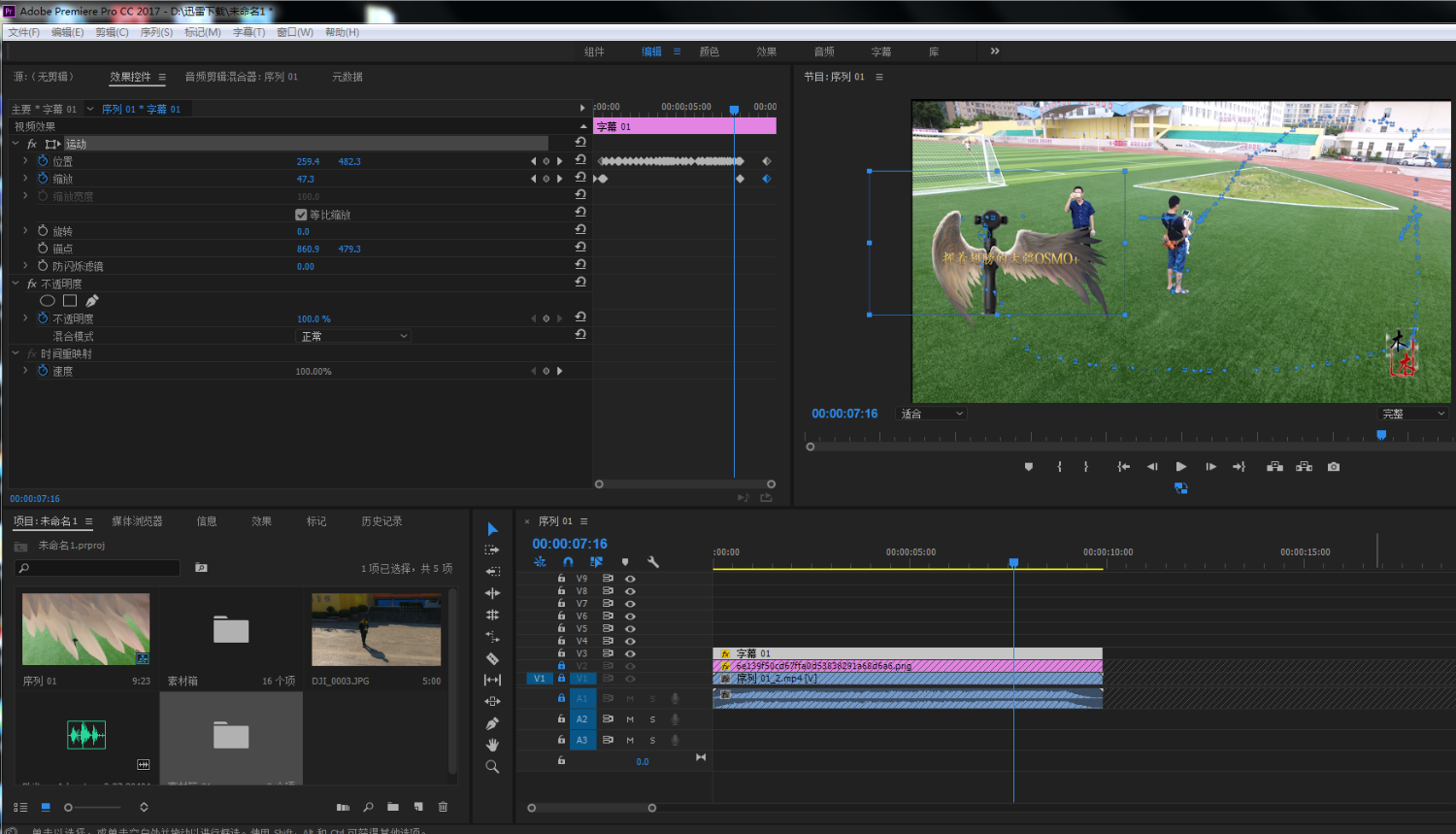The height and width of the screenshot is (834, 1456).
Task: Click the ellipse mask icon under 不透明度
Action: [47, 301]
